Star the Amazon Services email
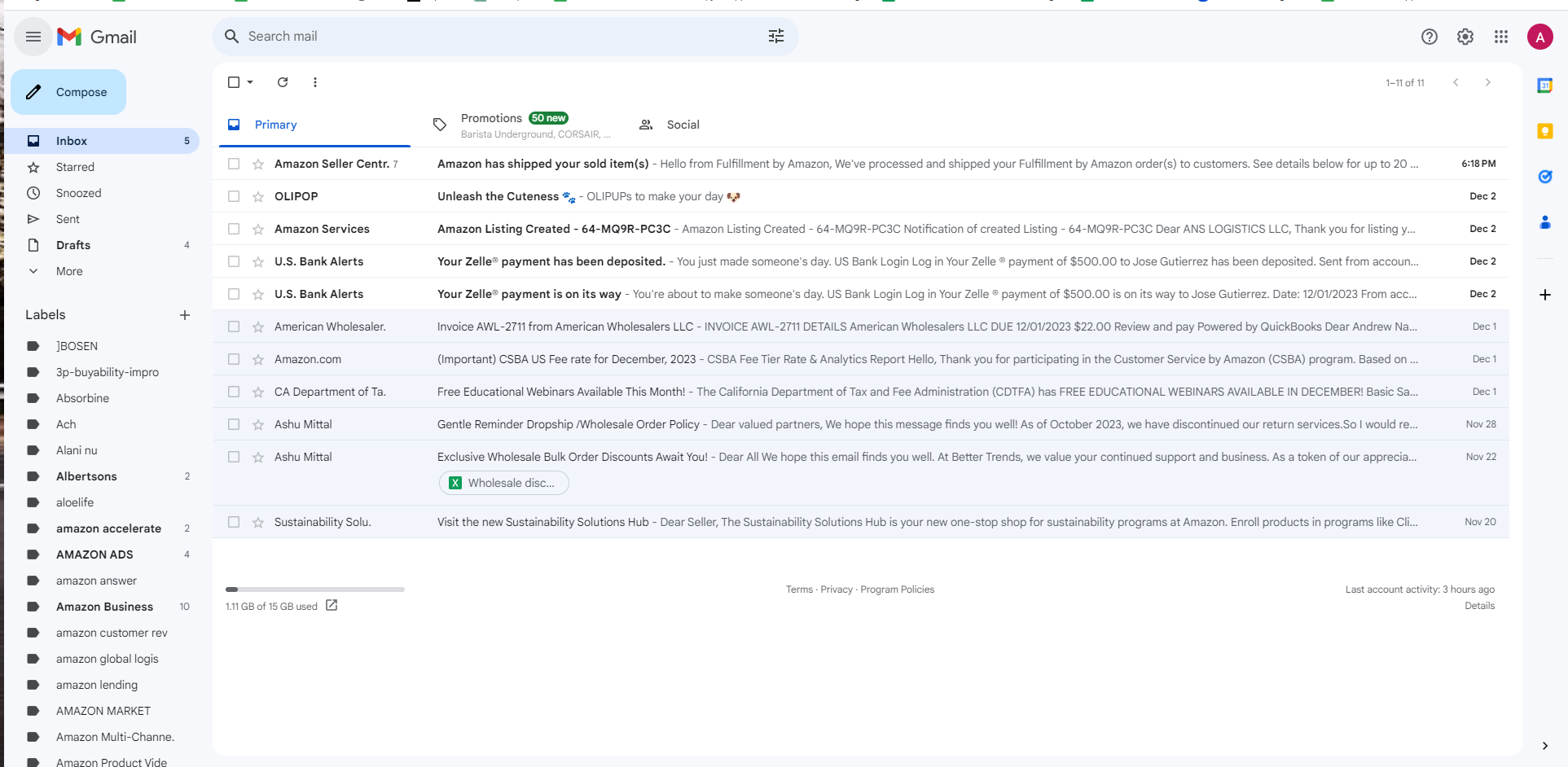 click(258, 229)
